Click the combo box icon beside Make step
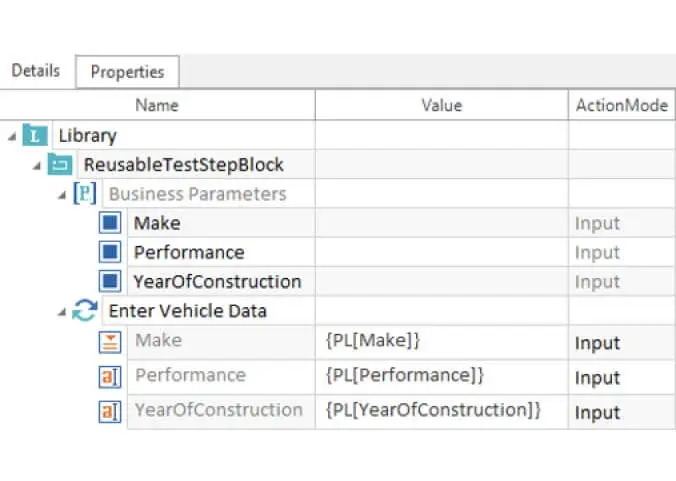Image resolution: width=676 pixels, height=481 pixels. coord(110,341)
